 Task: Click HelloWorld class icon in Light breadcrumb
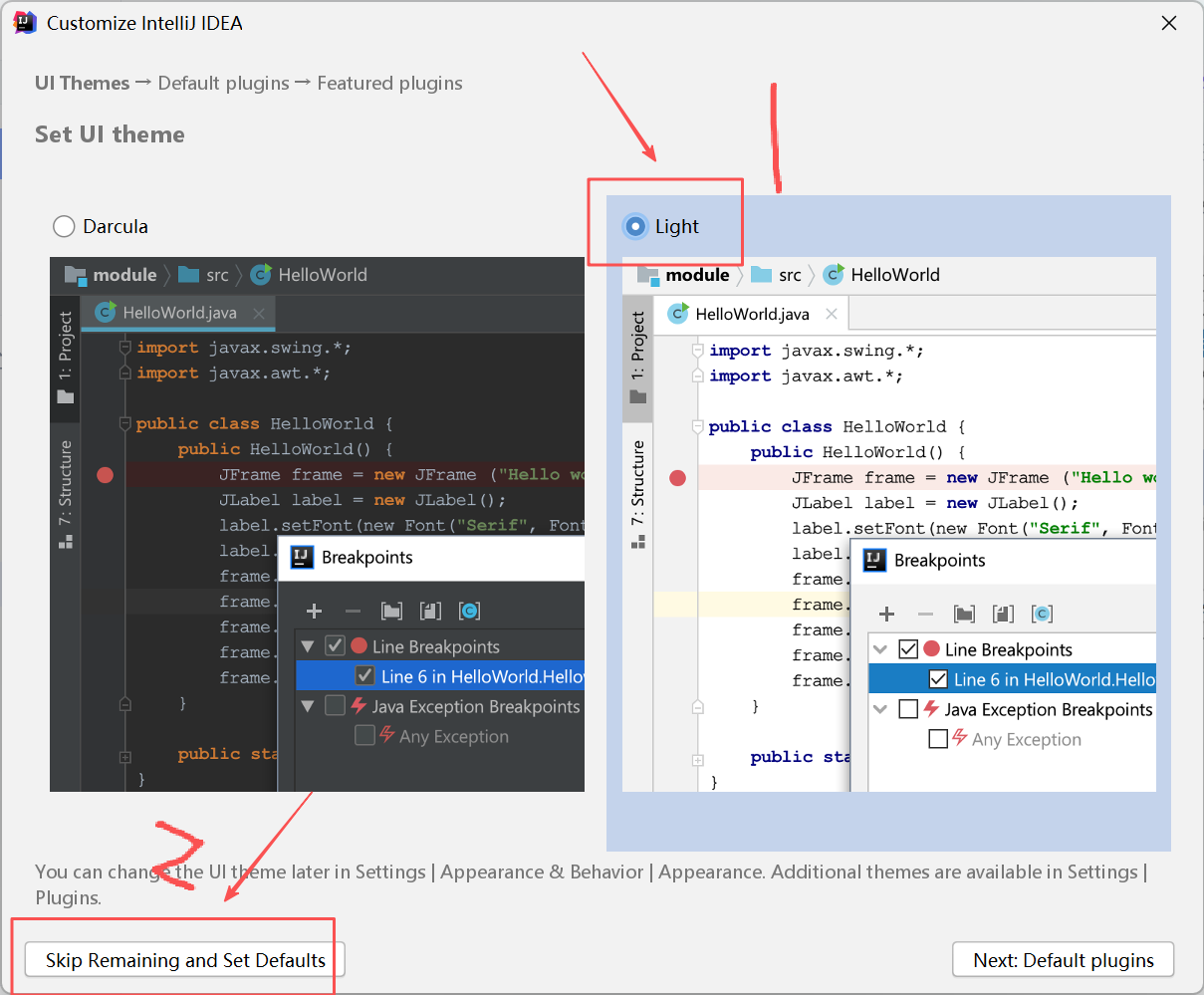(834, 275)
